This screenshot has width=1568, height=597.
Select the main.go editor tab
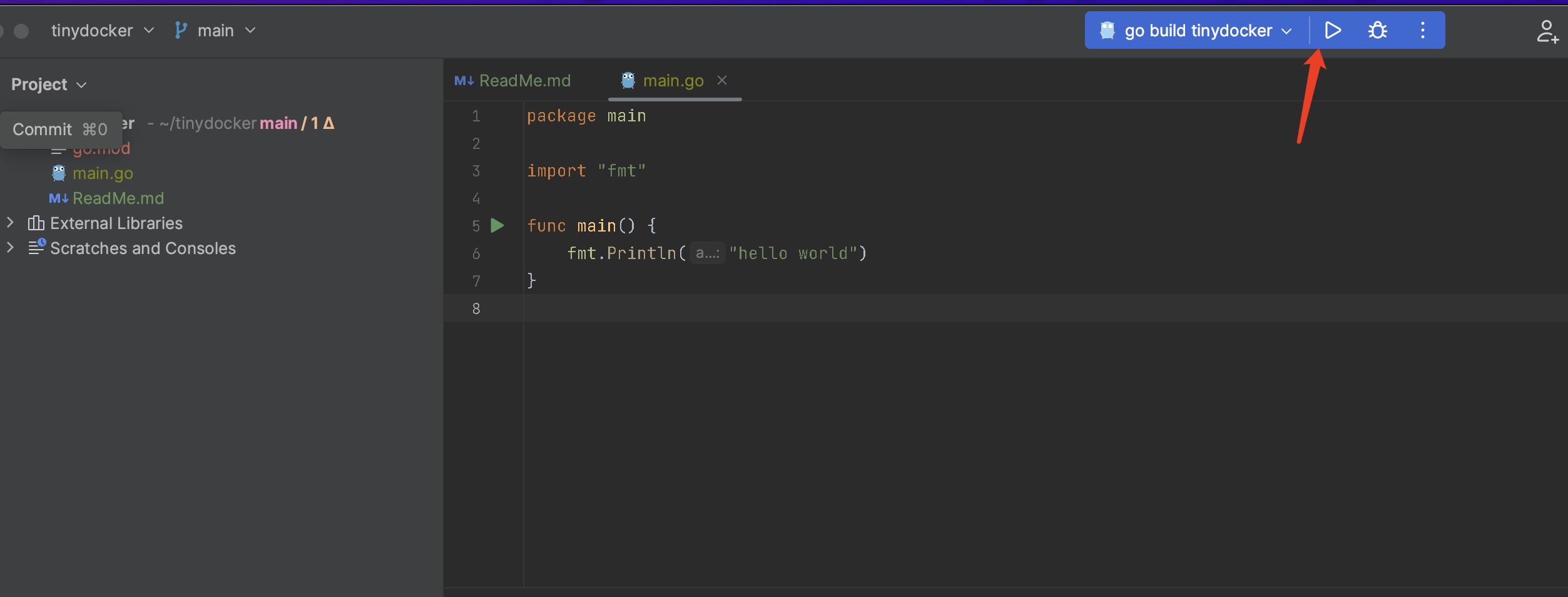pyautogui.click(x=673, y=81)
